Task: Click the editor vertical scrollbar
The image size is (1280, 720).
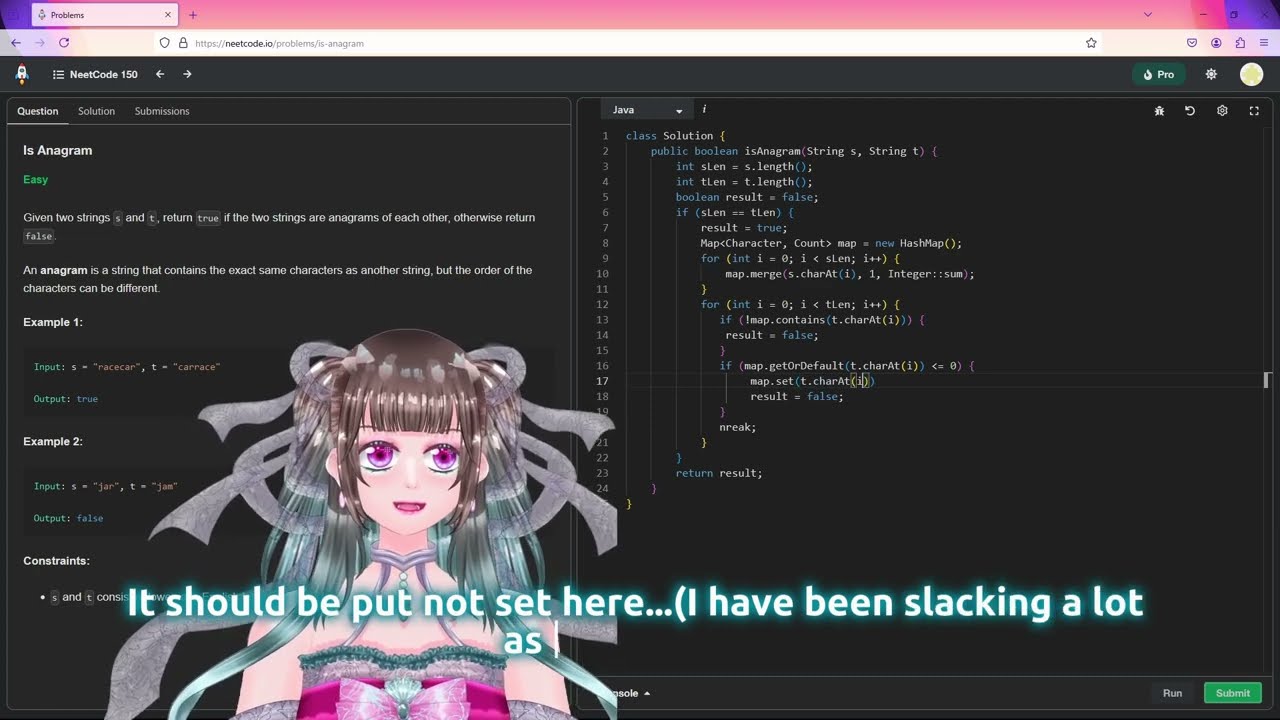Action: 1267,380
